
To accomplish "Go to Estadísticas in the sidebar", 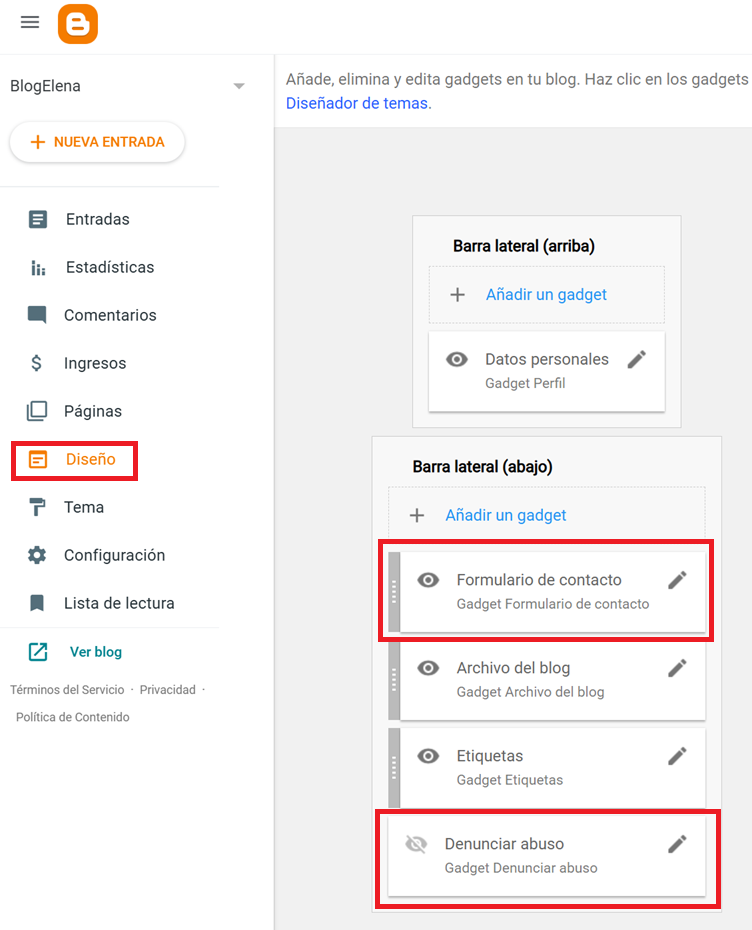I will (109, 267).
